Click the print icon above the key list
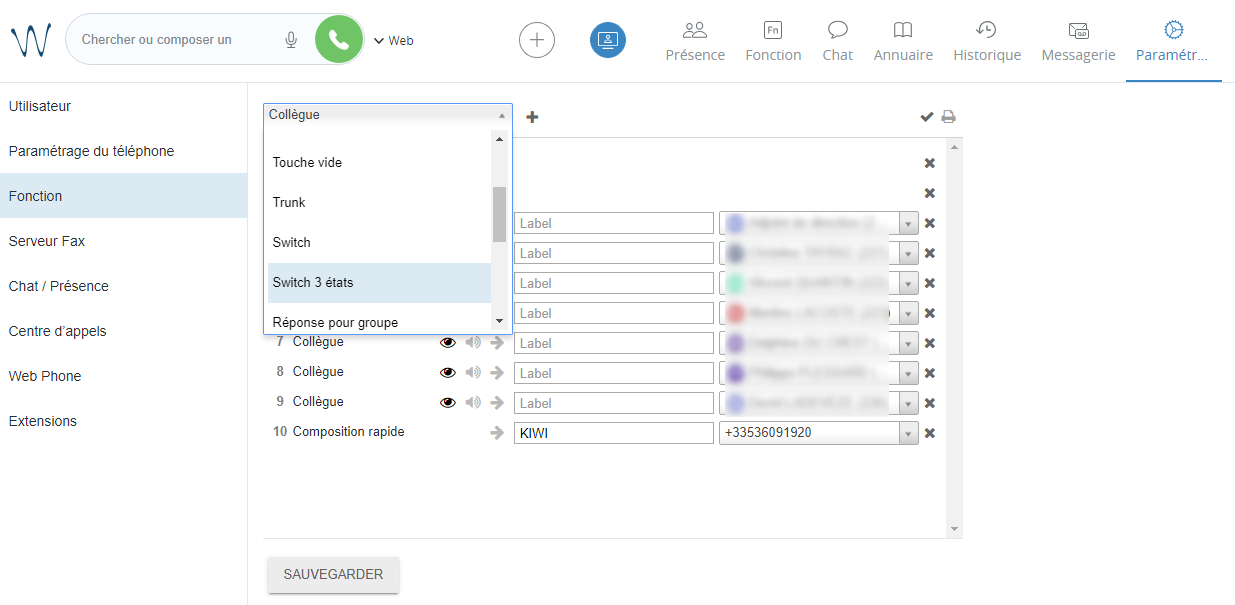The width and height of the screenshot is (1235, 605). pyautogui.click(x=948, y=117)
